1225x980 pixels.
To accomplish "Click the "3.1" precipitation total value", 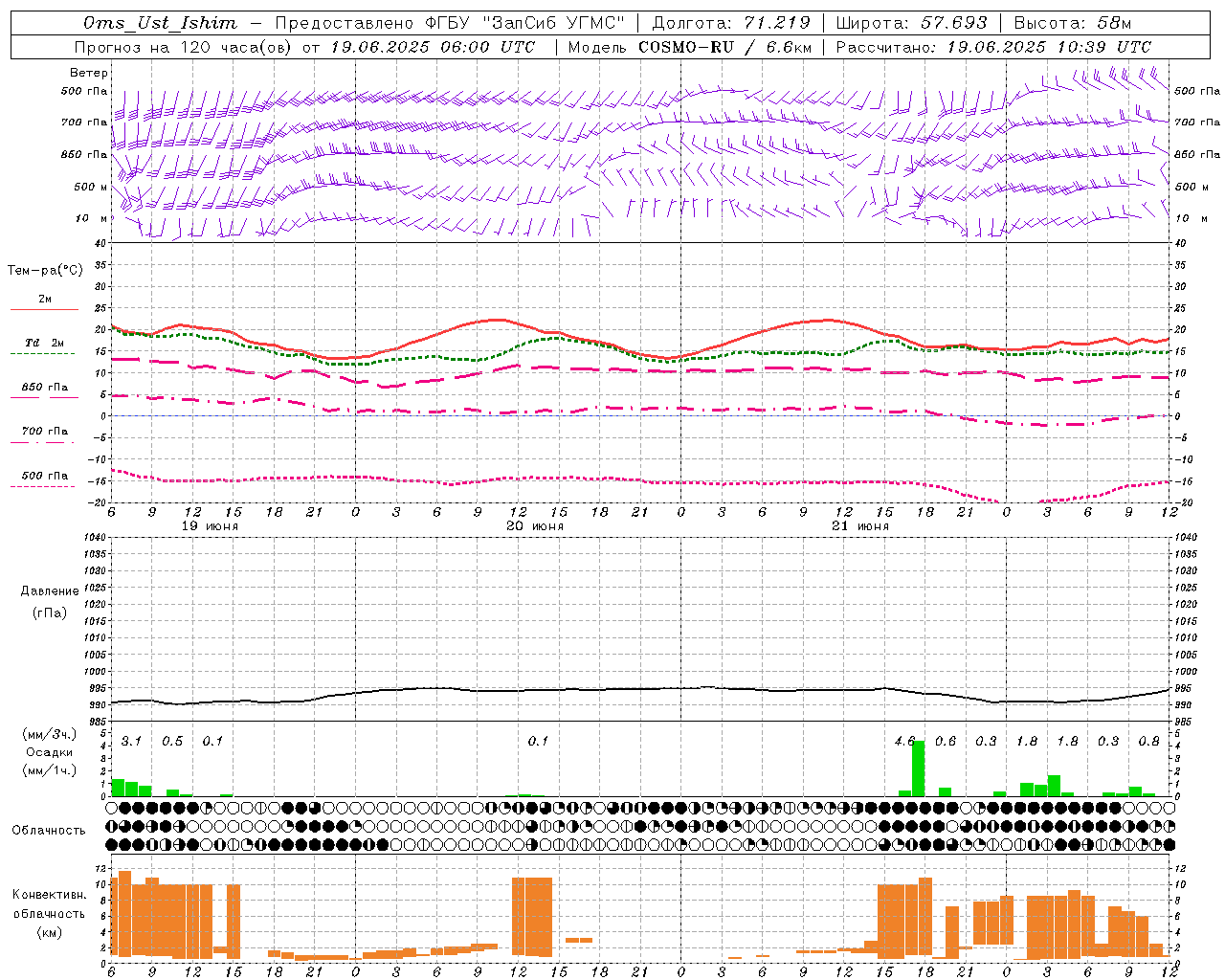I will [x=131, y=741].
